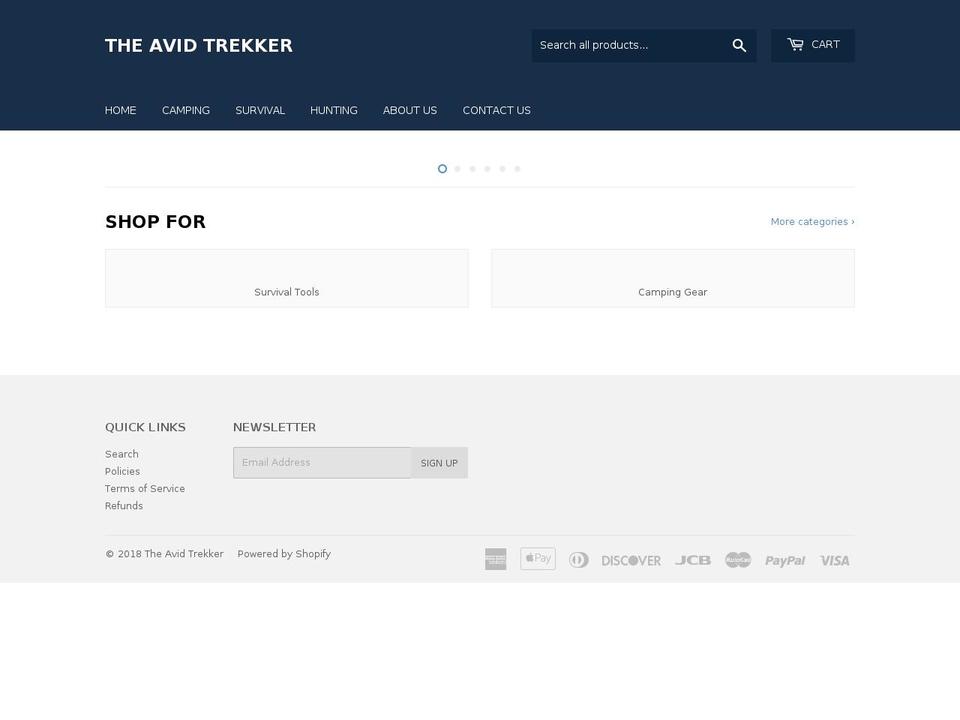Open the Camping menu item
960x720 pixels.
[186, 110]
